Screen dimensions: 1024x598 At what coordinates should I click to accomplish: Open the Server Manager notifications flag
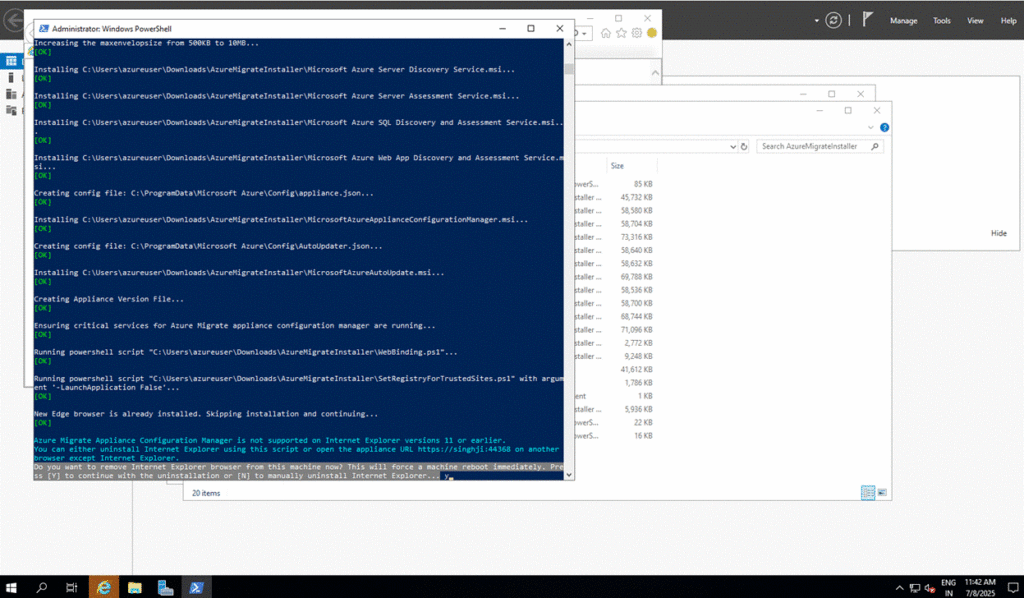pos(868,20)
